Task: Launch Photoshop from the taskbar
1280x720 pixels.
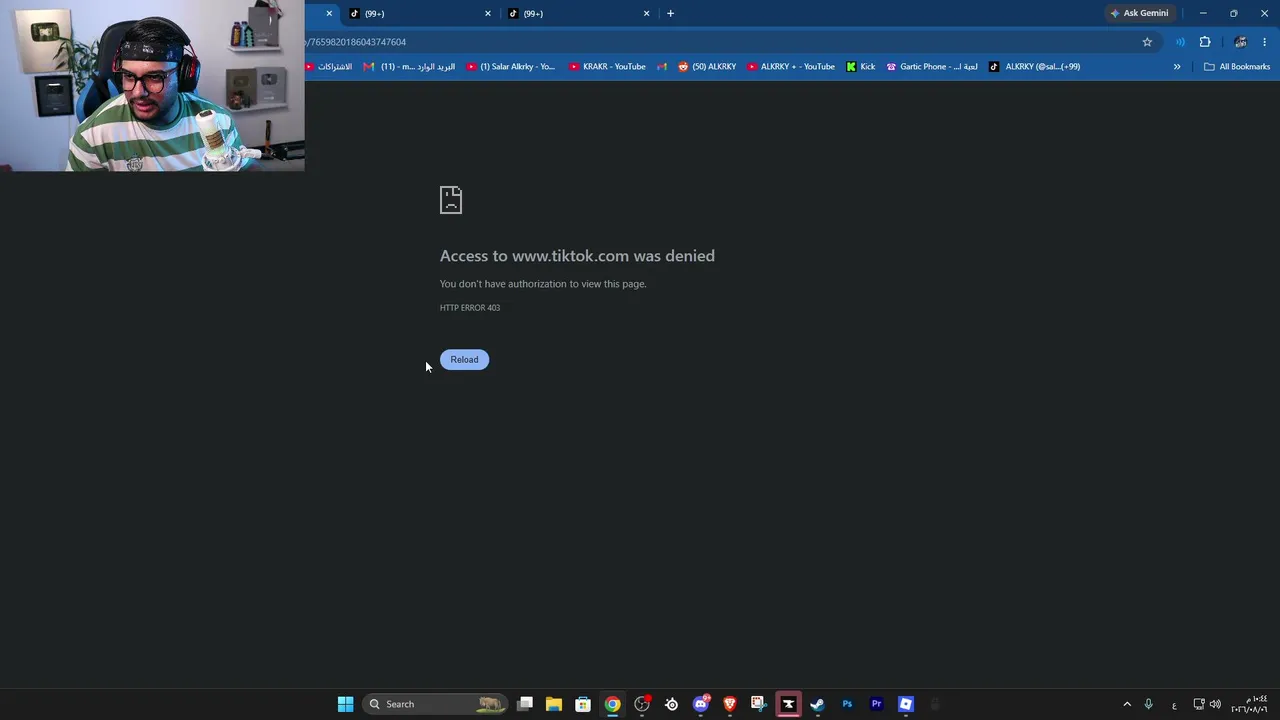Action: pos(847,704)
